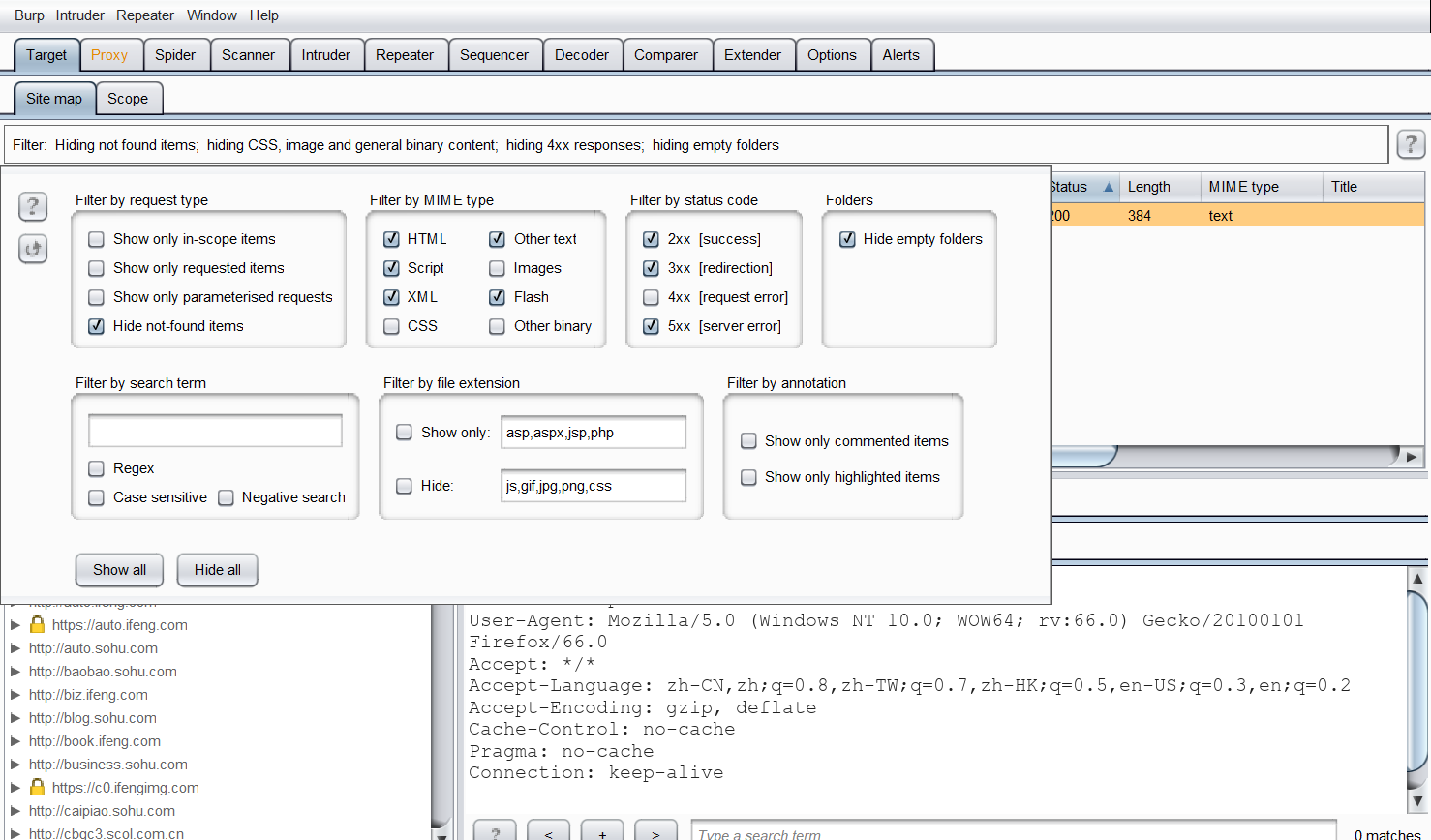The height and width of the screenshot is (840, 1431).
Task: Enable Other binary MIME filter
Action: pyautogui.click(x=497, y=326)
